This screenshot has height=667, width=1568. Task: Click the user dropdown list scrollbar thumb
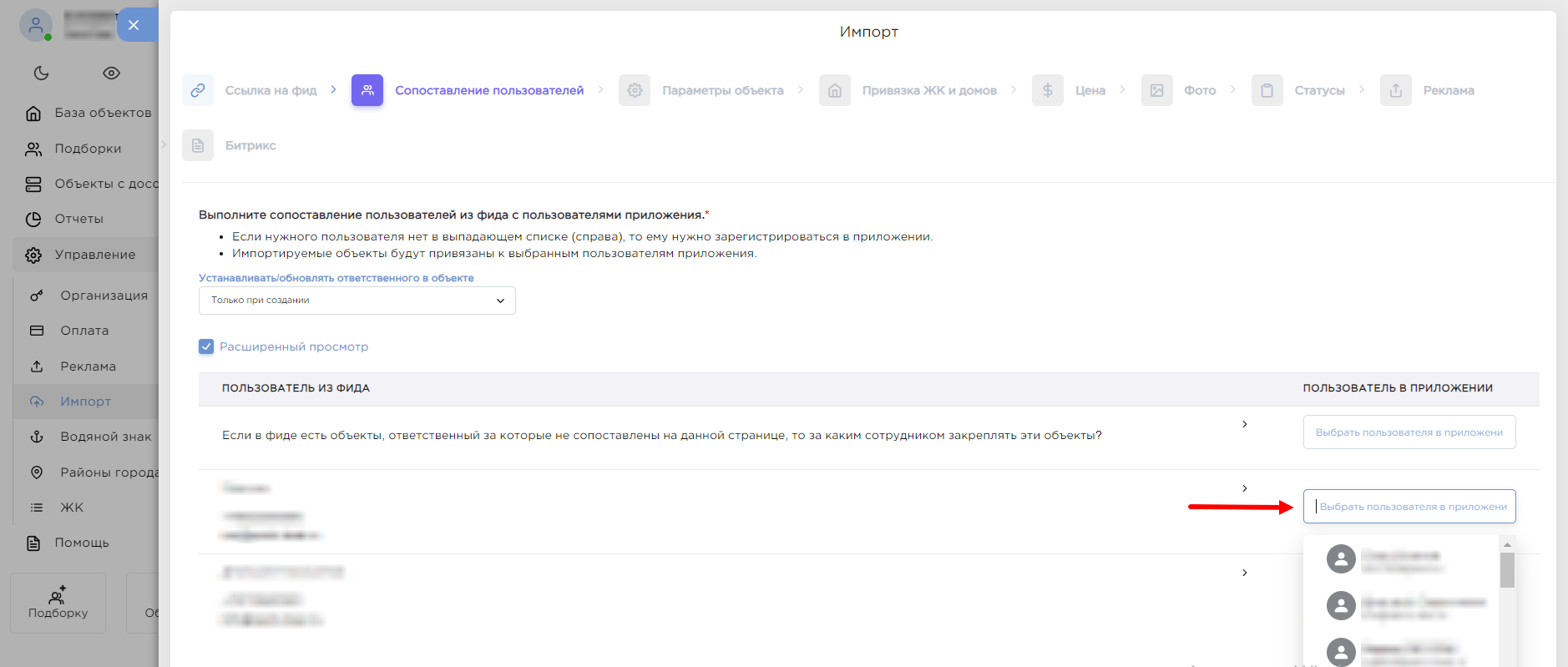(1507, 570)
